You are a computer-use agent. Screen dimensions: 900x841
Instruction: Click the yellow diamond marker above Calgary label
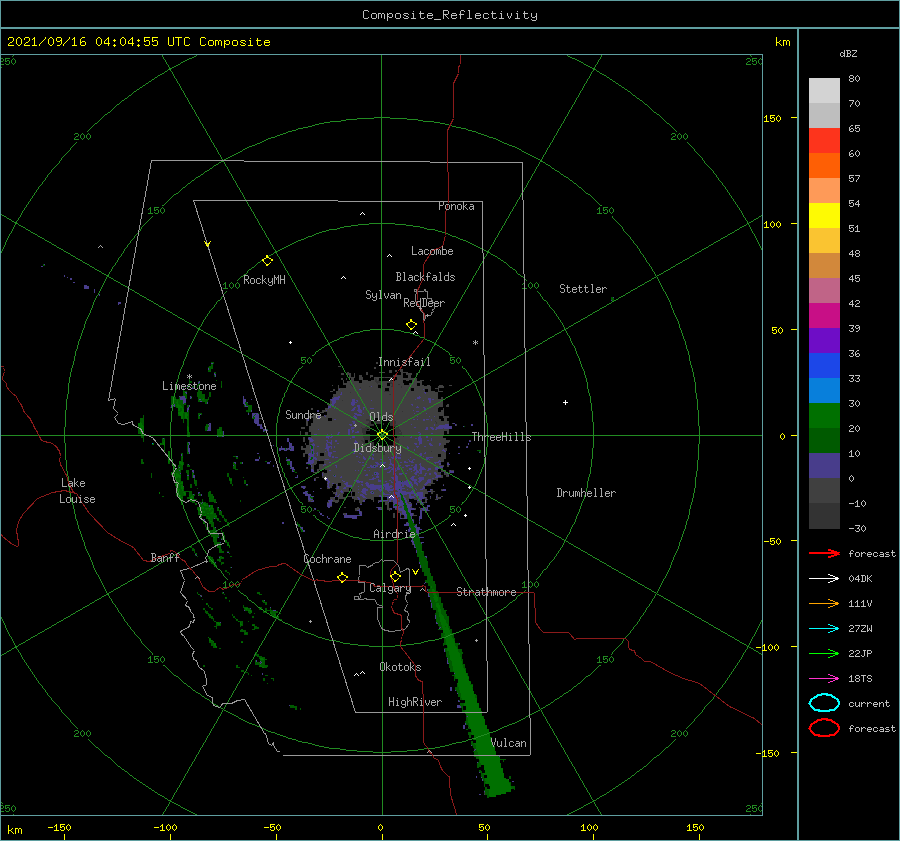click(x=395, y=576)
